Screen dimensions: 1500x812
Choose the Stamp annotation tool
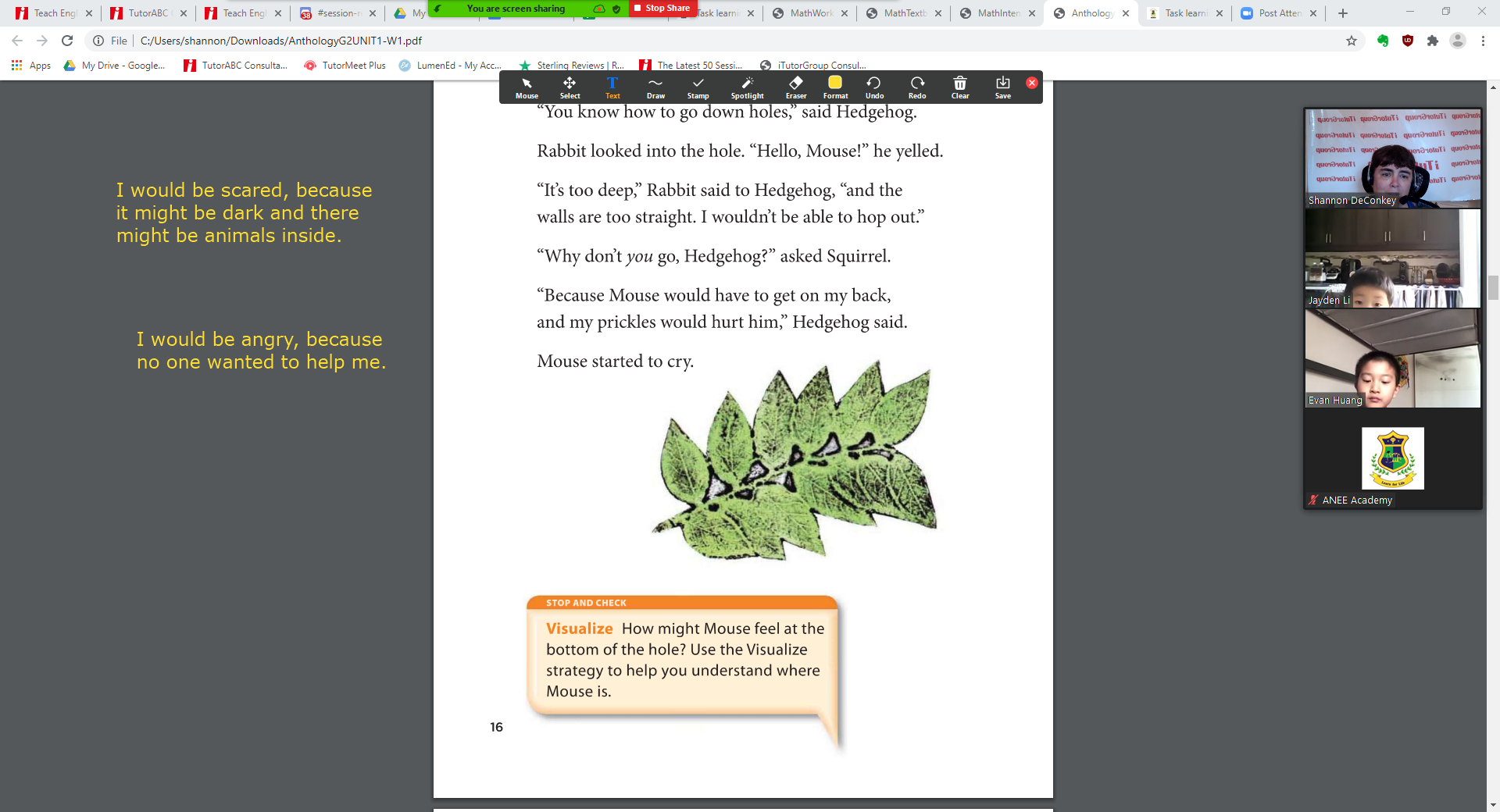click(698, 87)
